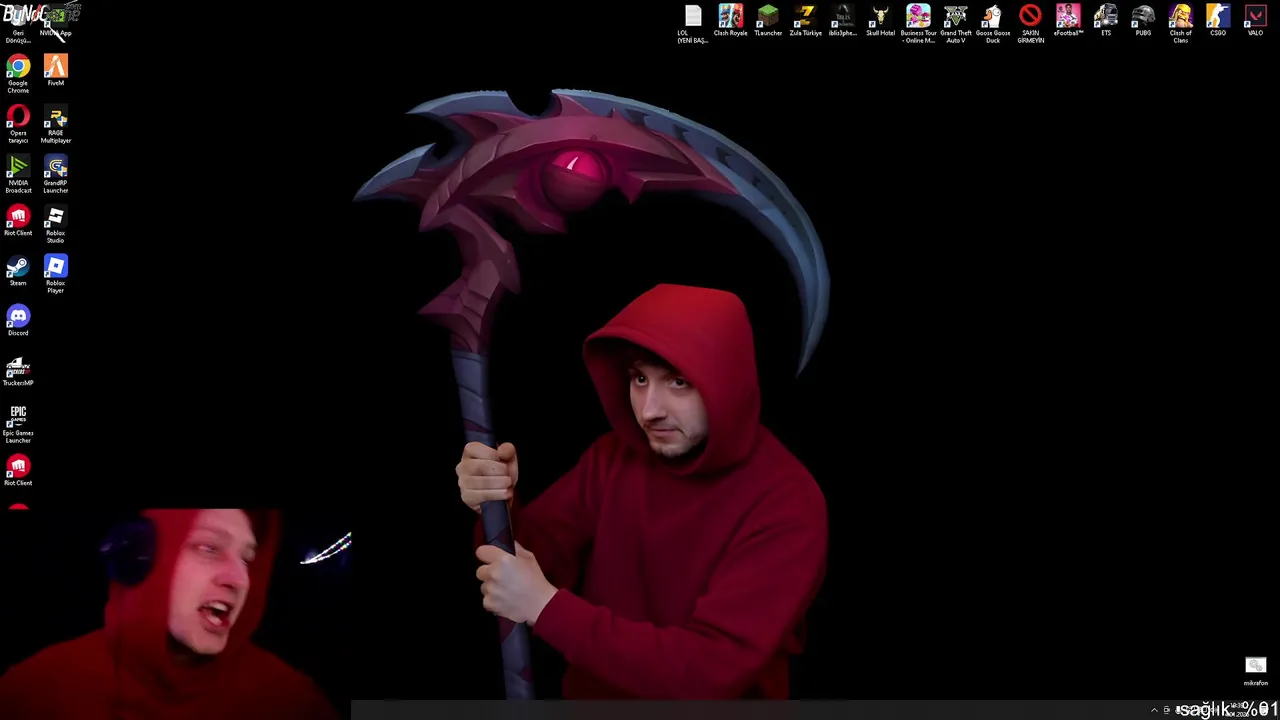The height and width of the screenshot is (720, 1280).
Task: Open Roblox Player shortcut
Action: click(x=56, y=272)
